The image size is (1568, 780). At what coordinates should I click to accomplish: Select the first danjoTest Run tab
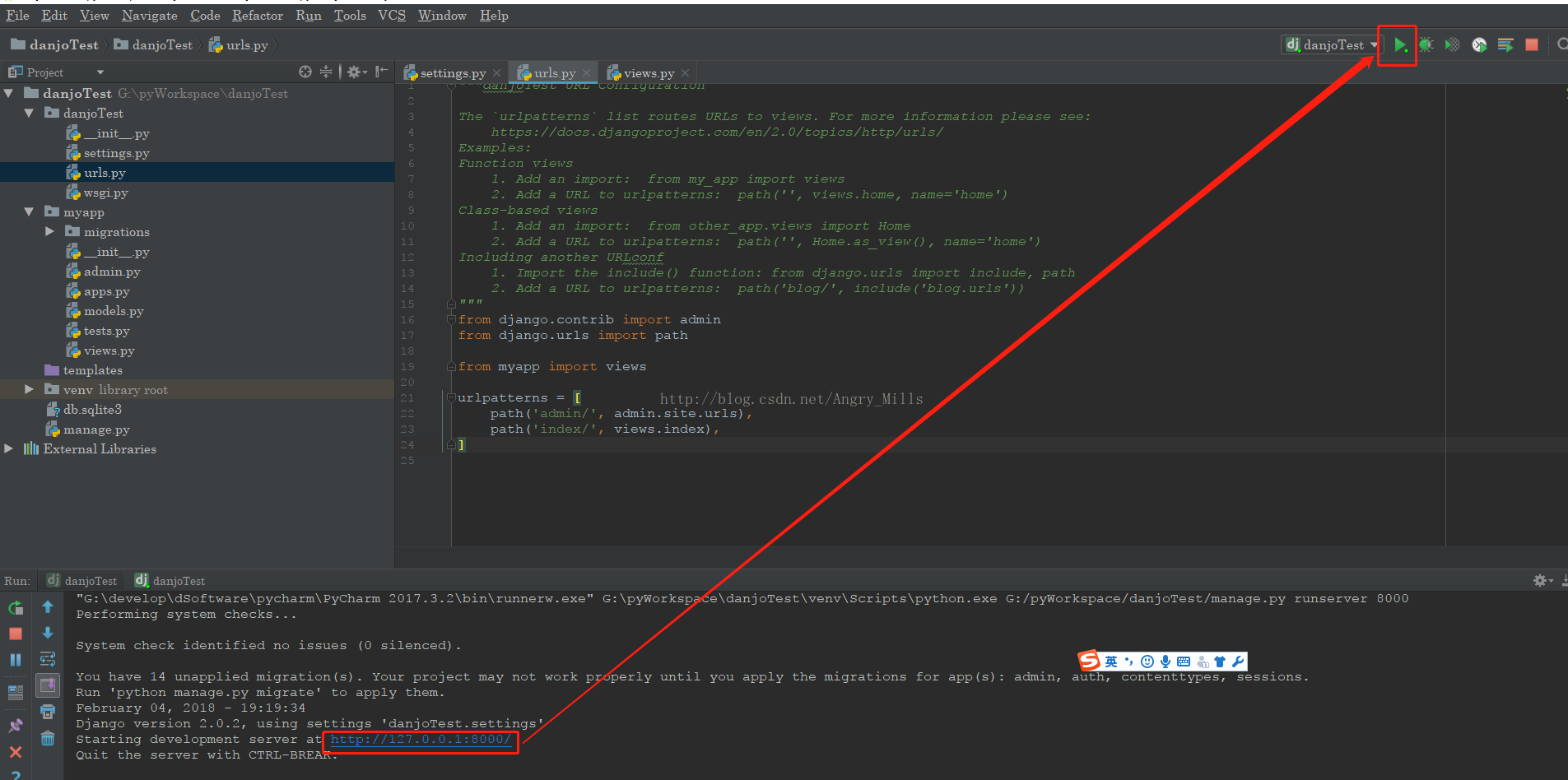point(81,581)
